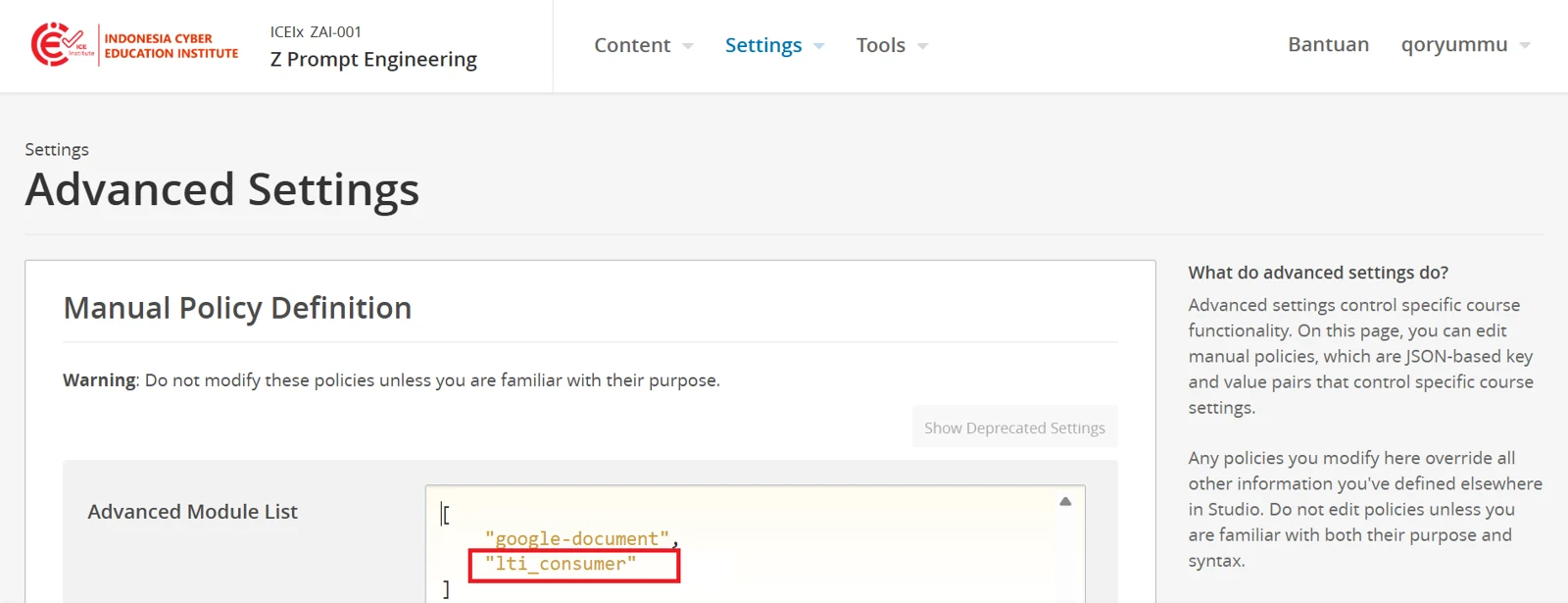1568x603 pixels.
Task: Click the Show Deprecated Settings button
Action: click(1014, 427)
